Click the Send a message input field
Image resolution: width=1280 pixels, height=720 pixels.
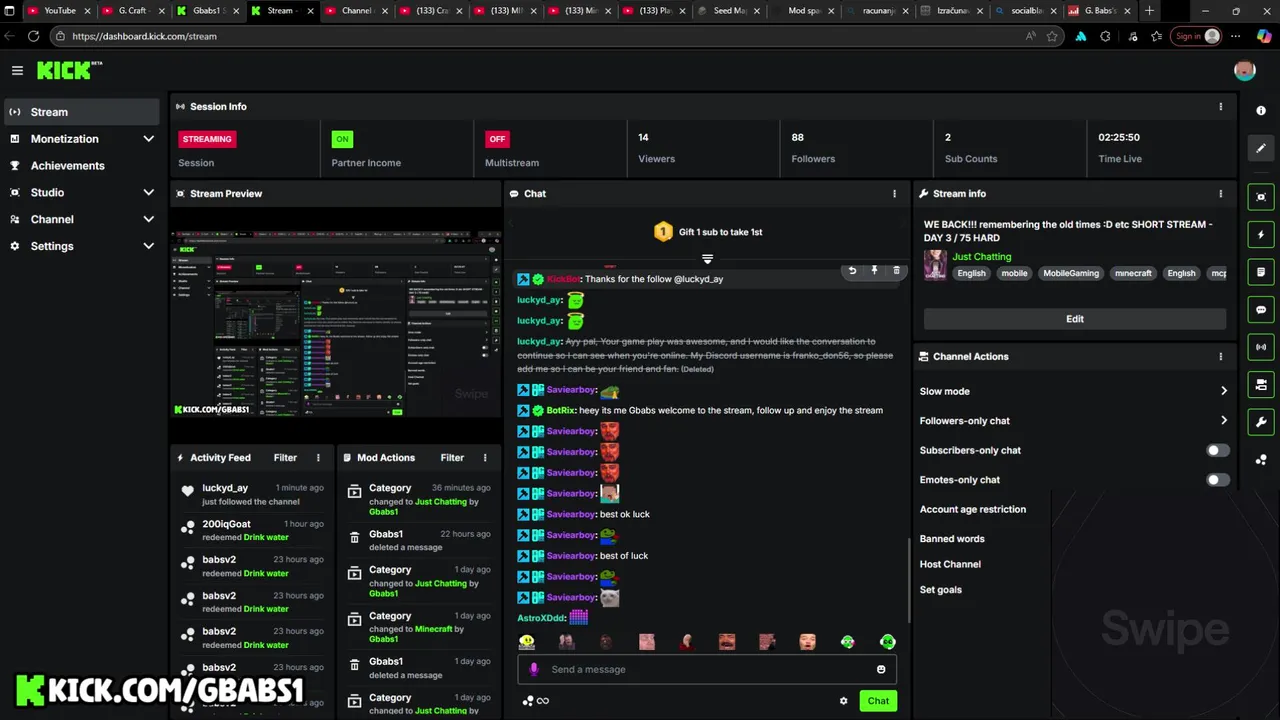707,669
